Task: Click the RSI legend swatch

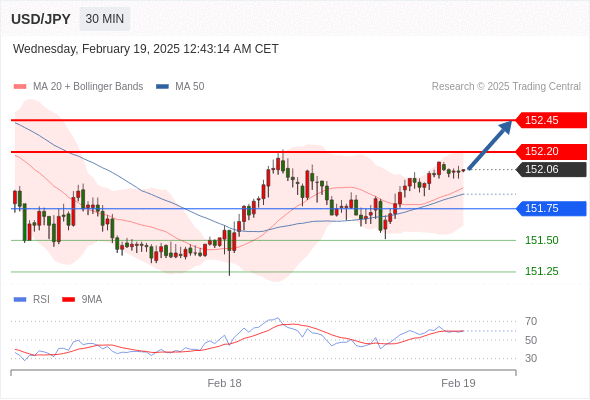Action: tap(20, 300)
